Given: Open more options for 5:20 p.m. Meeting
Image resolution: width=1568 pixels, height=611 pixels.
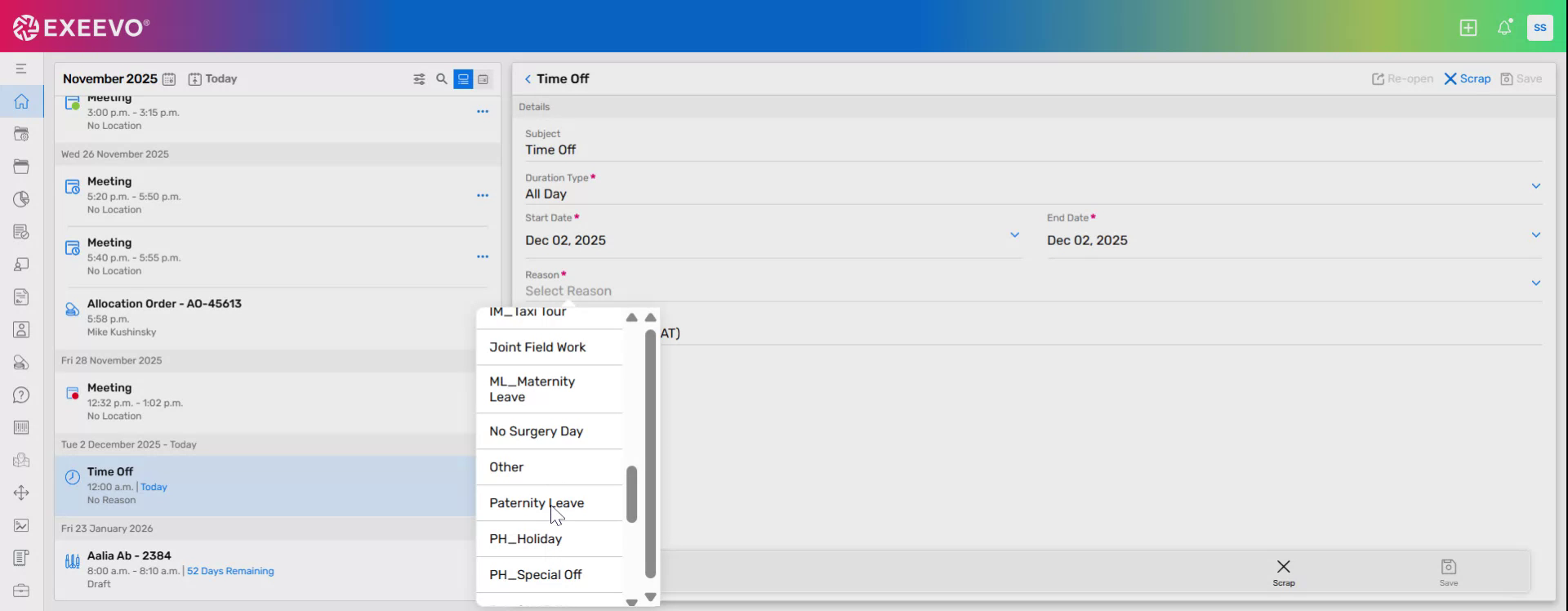Looking at the screenshot, I should coord(483,196).
